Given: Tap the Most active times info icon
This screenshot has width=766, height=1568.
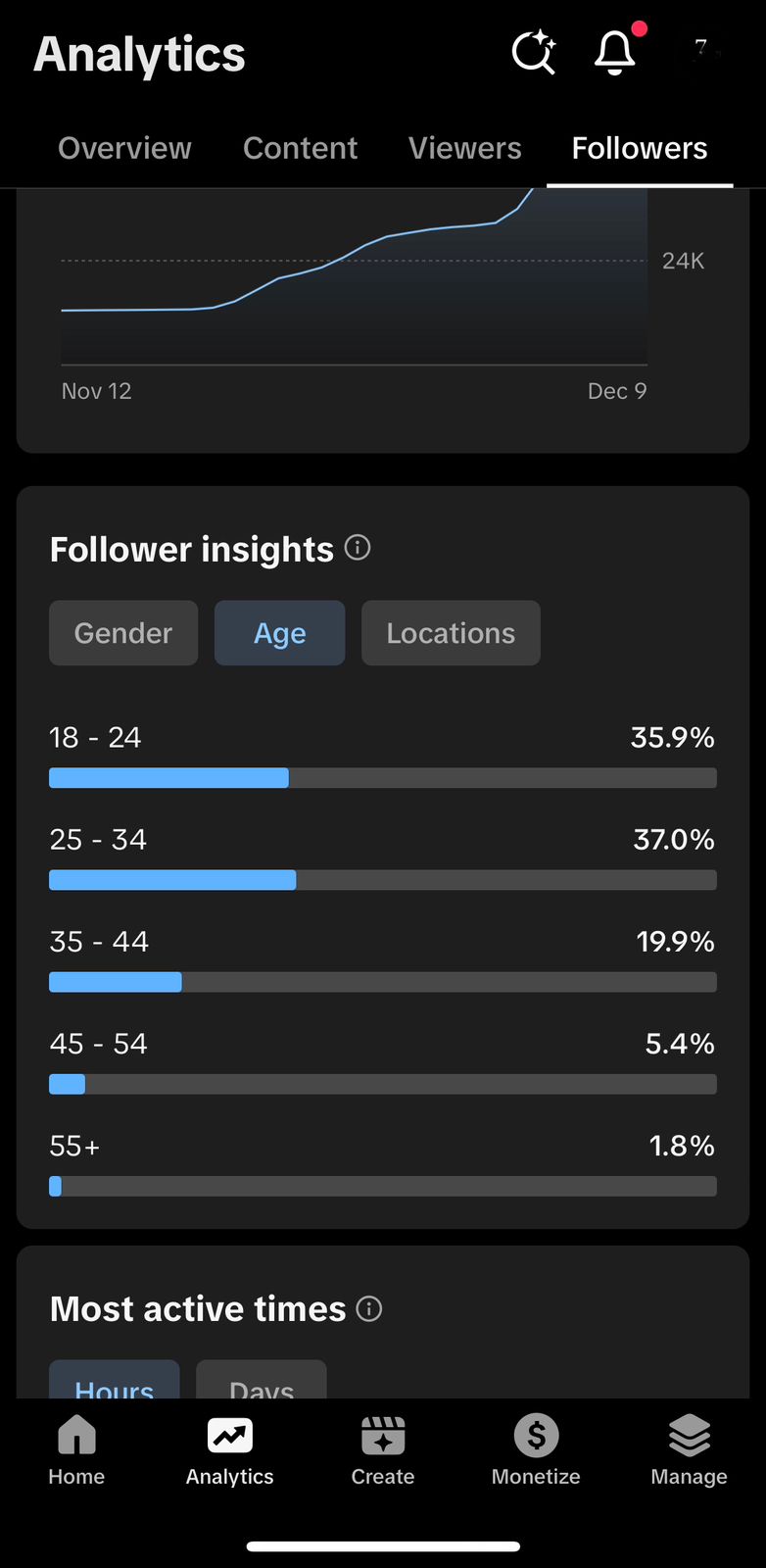Looking at the screenshot, I should coord(369,1308).
